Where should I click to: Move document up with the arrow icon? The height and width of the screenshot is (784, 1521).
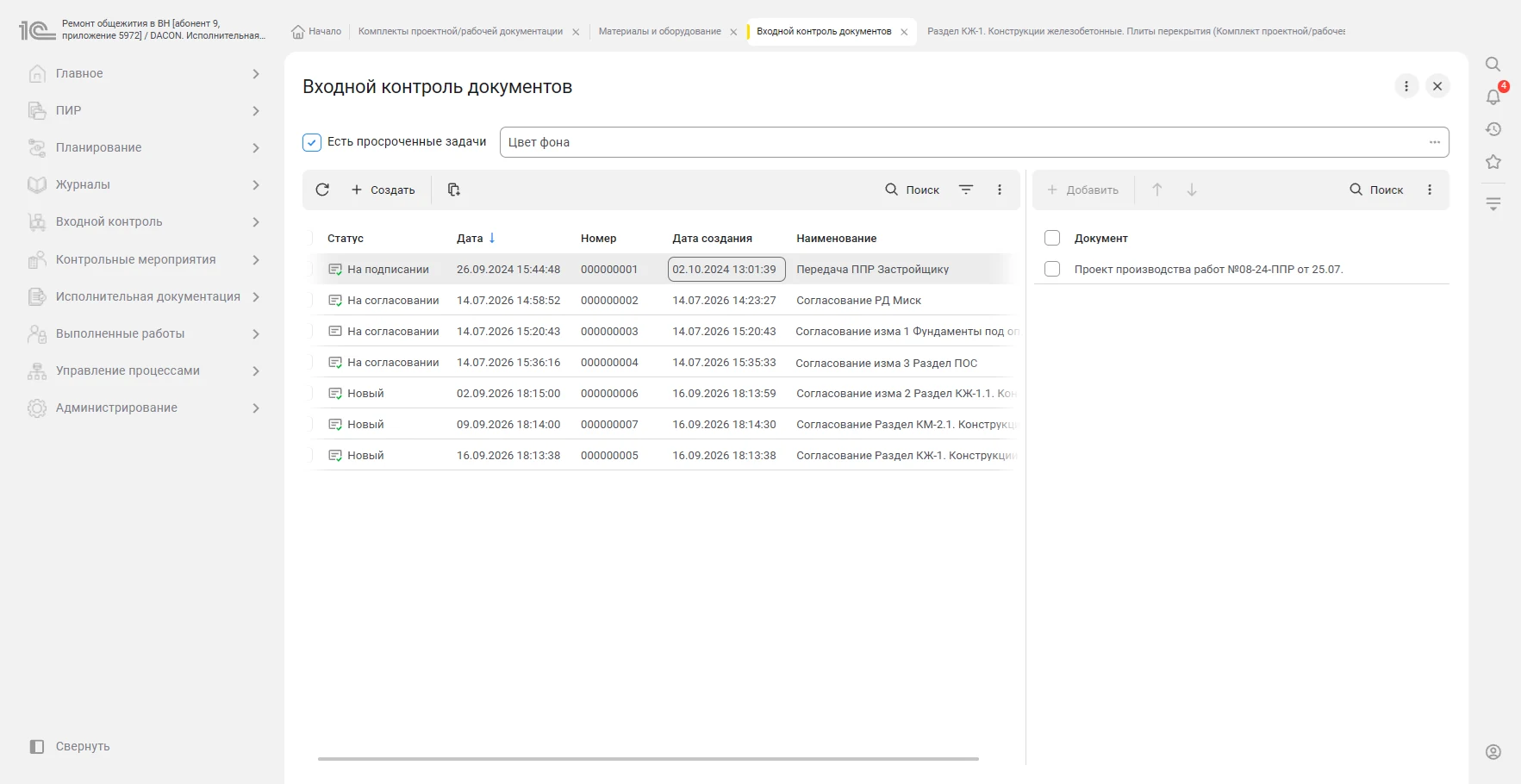[x=1157, y=190]
